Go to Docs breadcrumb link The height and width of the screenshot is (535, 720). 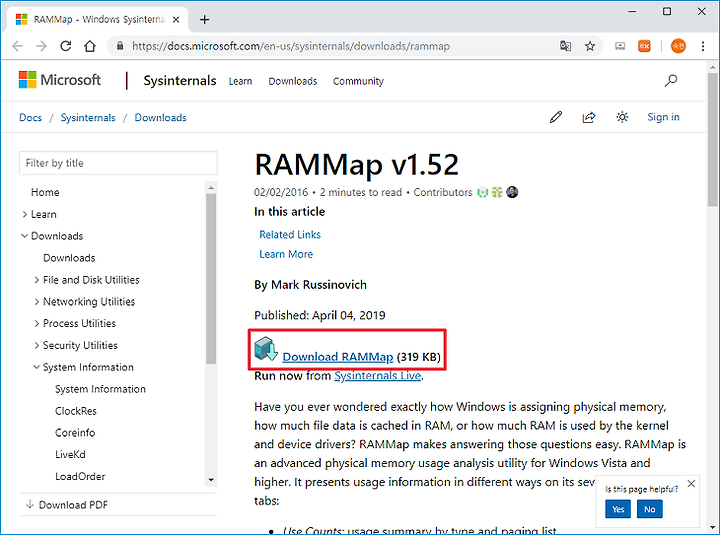coord(30,118)
